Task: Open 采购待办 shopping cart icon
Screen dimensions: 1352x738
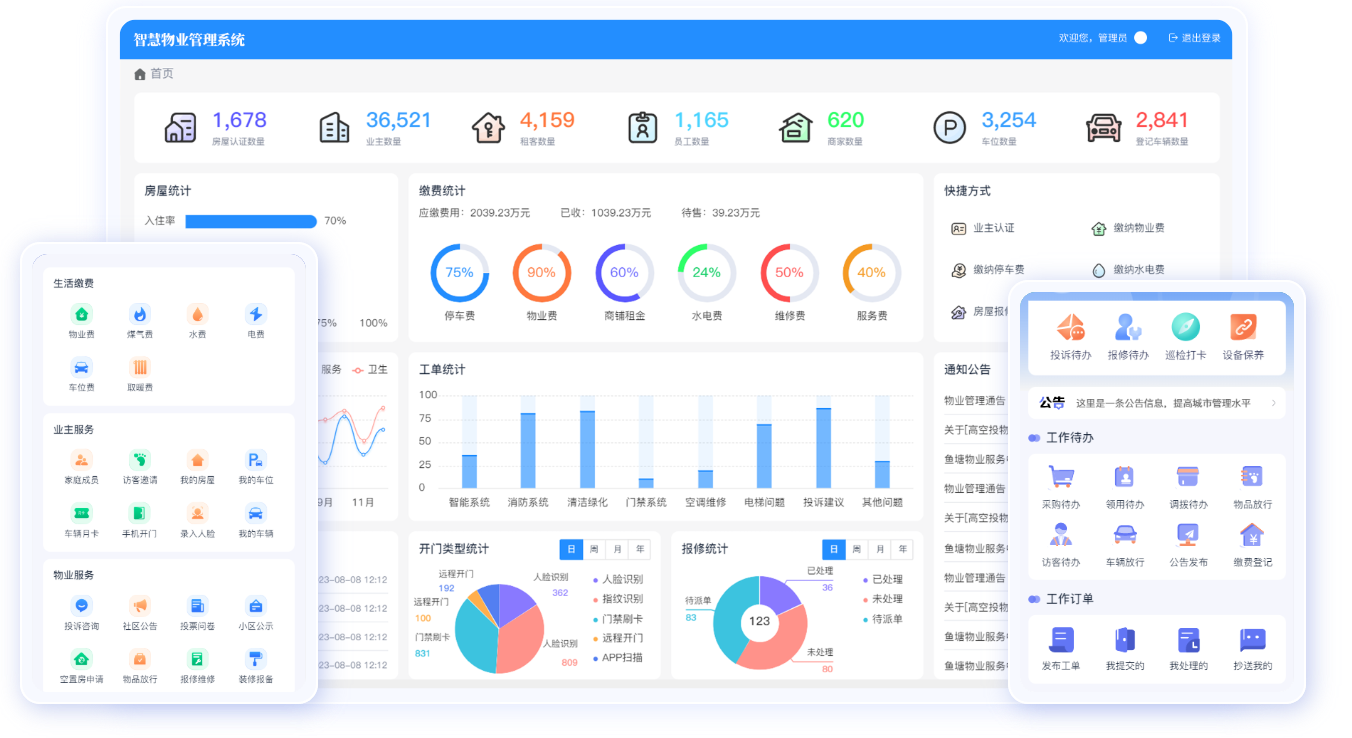Action: tap(1060, 477)
